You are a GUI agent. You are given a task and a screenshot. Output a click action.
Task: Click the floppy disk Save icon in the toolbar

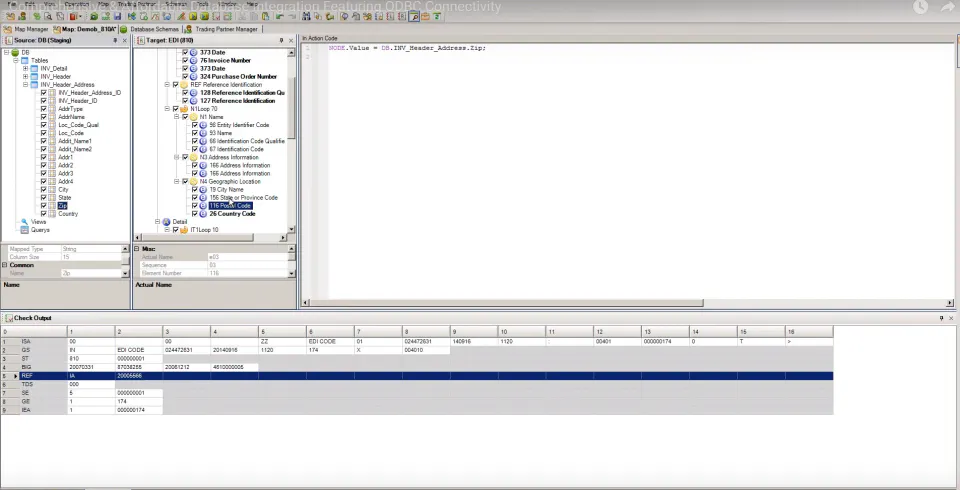pyautogui.click(x=117, y=17)
